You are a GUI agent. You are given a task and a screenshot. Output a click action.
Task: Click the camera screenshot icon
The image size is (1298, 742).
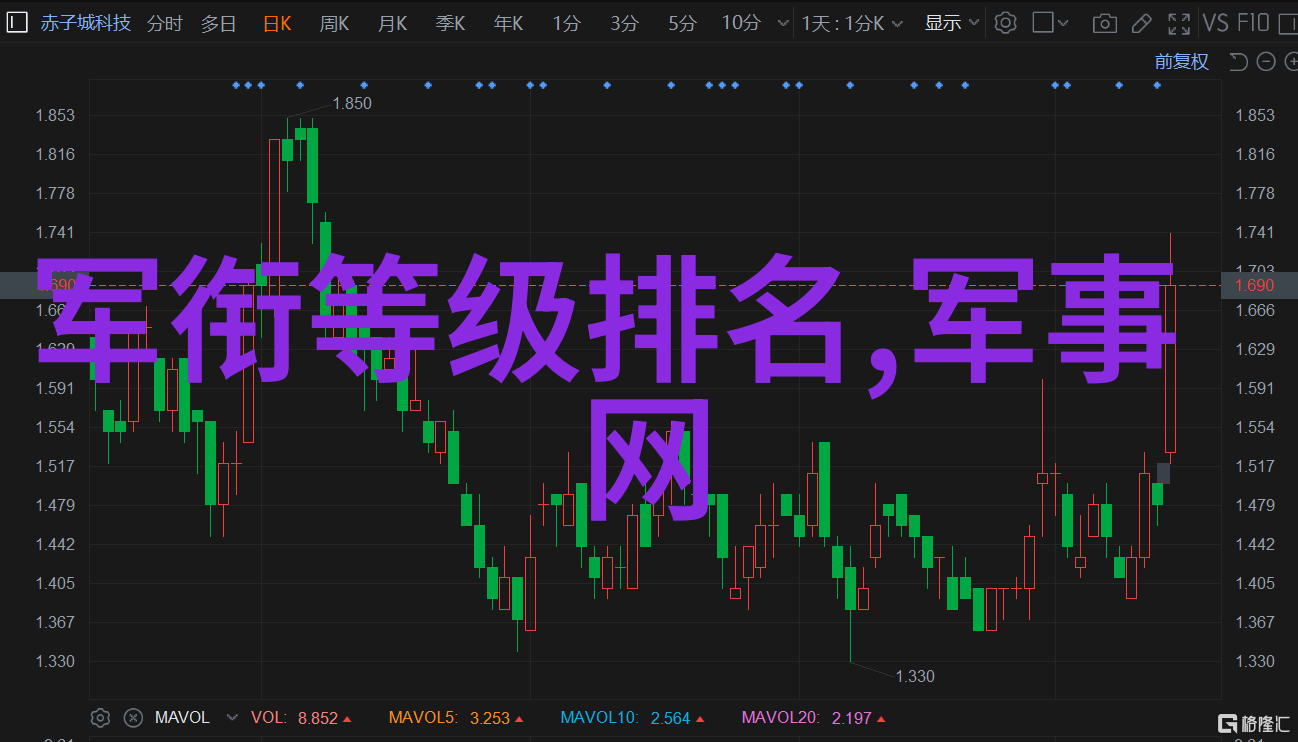tap(1104, 22)
